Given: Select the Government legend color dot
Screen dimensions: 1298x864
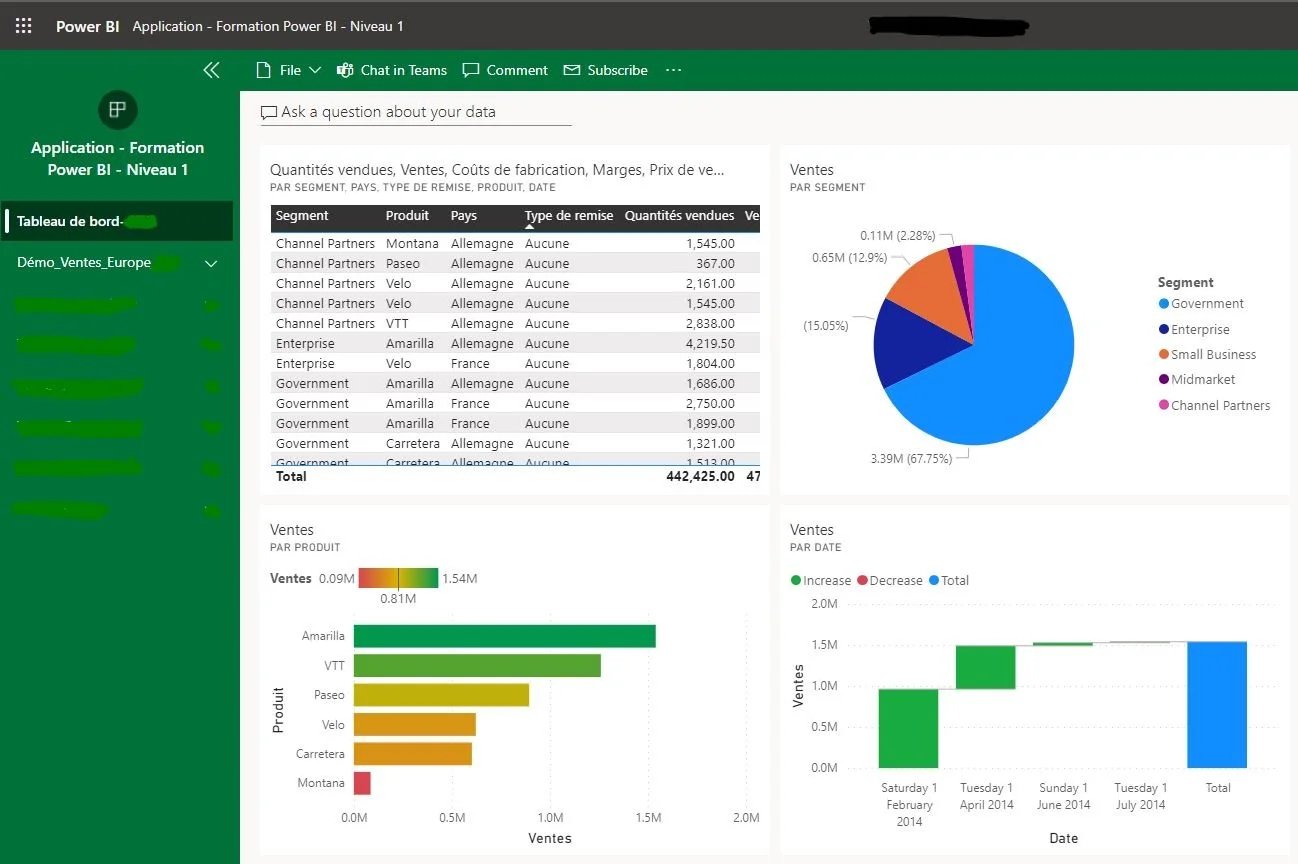Looking at the screenshot, I should [1164, 304].
